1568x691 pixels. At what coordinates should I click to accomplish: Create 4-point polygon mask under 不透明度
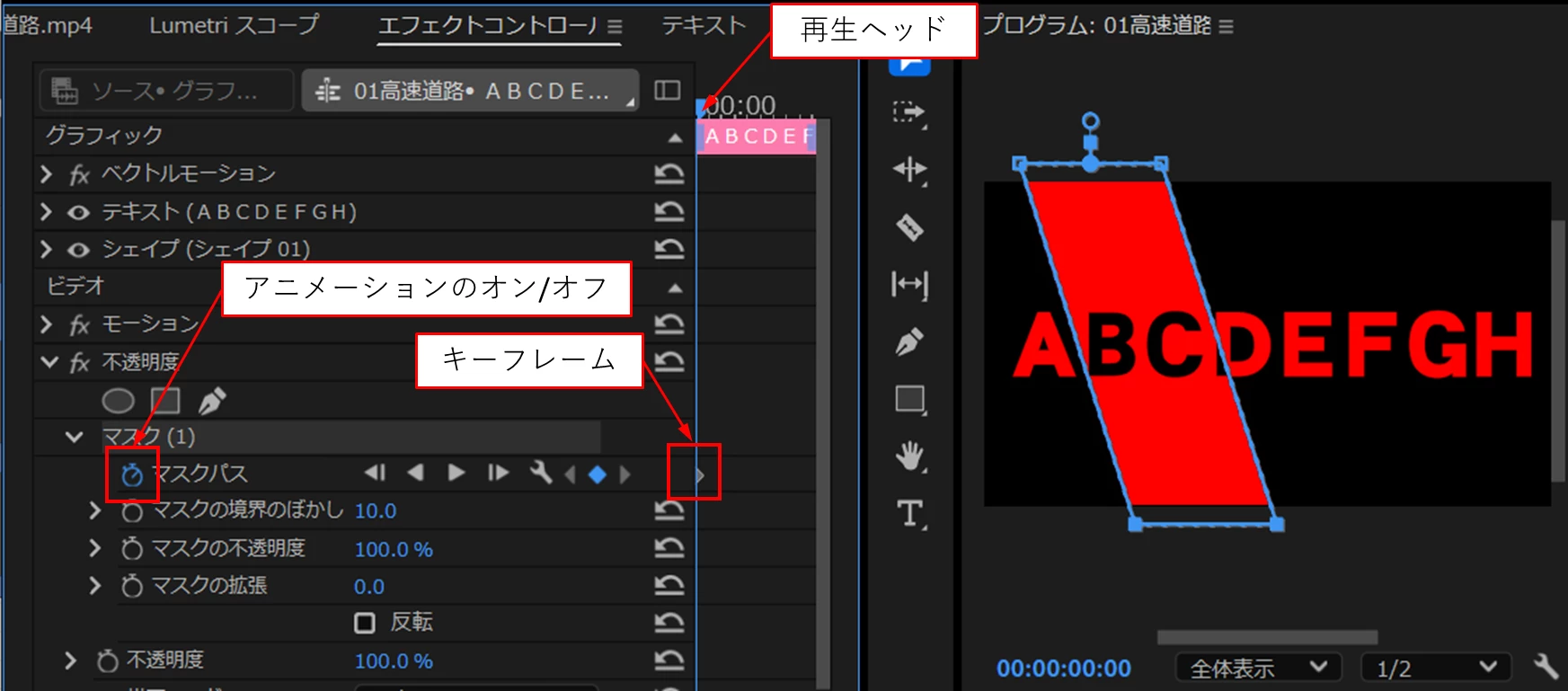coord(165,400)
